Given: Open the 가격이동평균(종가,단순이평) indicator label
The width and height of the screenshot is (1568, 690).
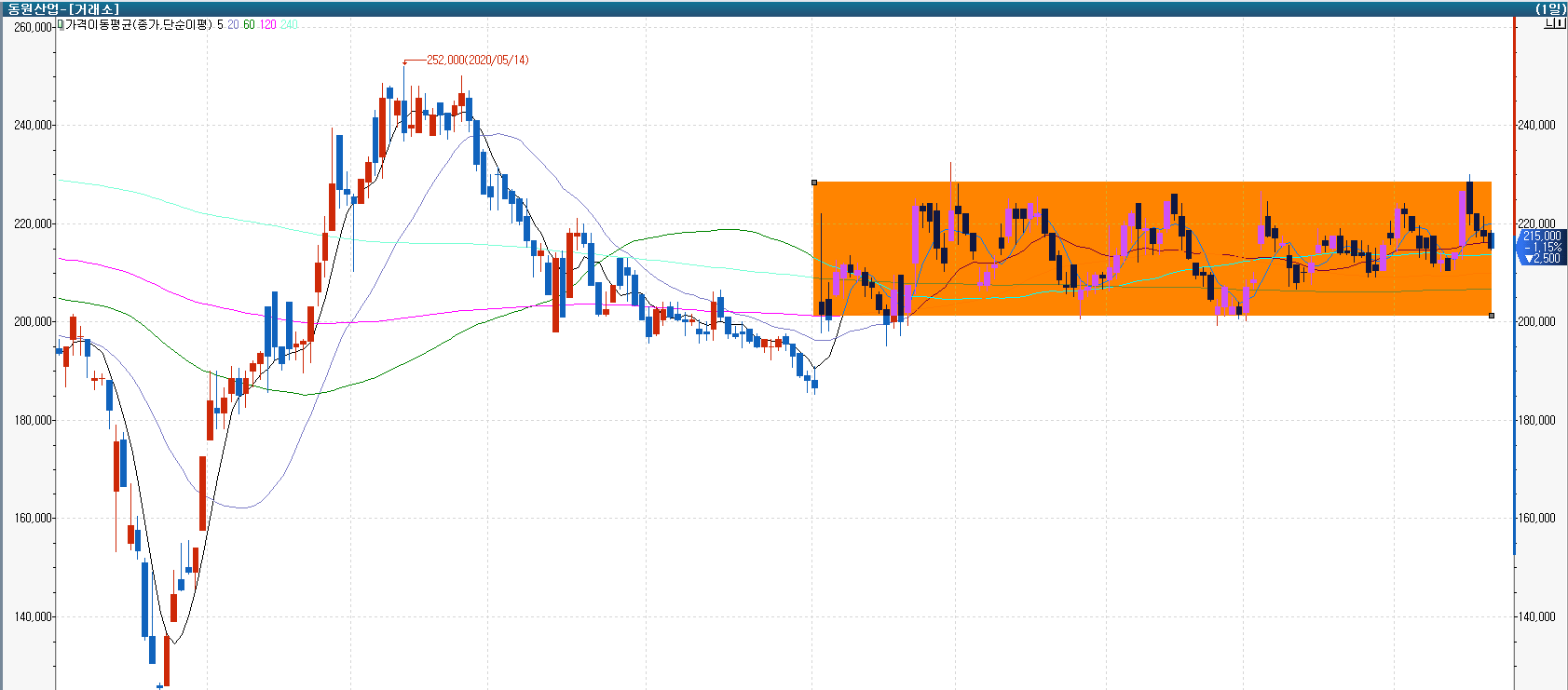Looking at the screenshot, I should (x=138, y=24).
